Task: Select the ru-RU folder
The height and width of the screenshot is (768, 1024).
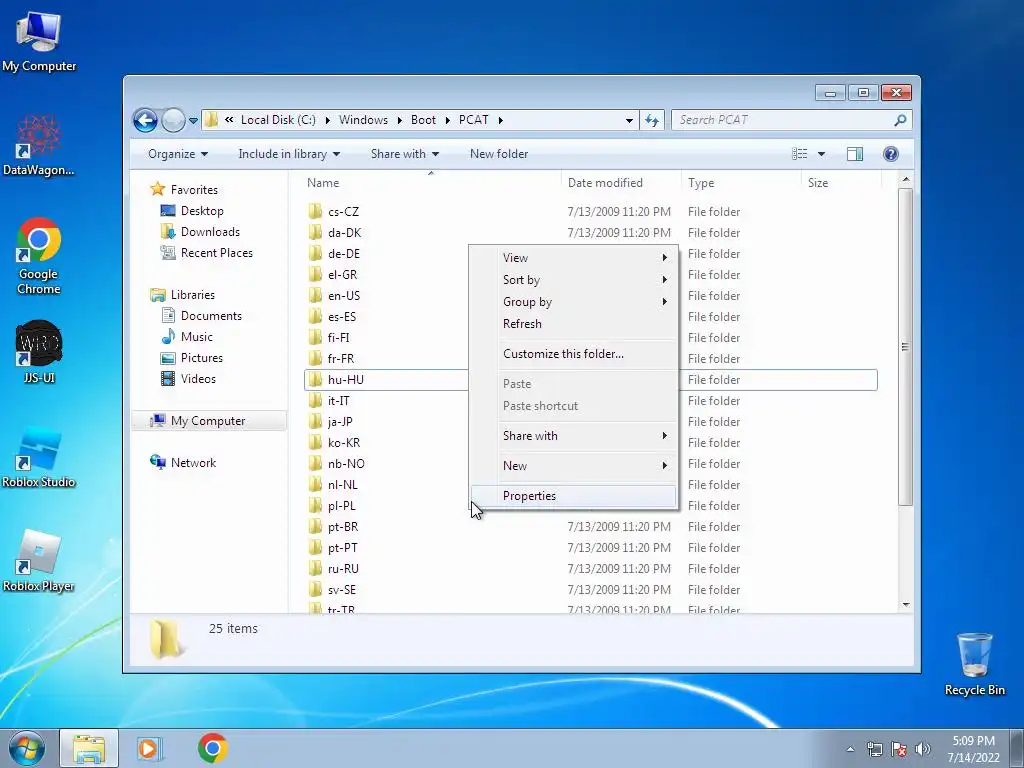Action: pyautogui.click(x=343, y=568)
